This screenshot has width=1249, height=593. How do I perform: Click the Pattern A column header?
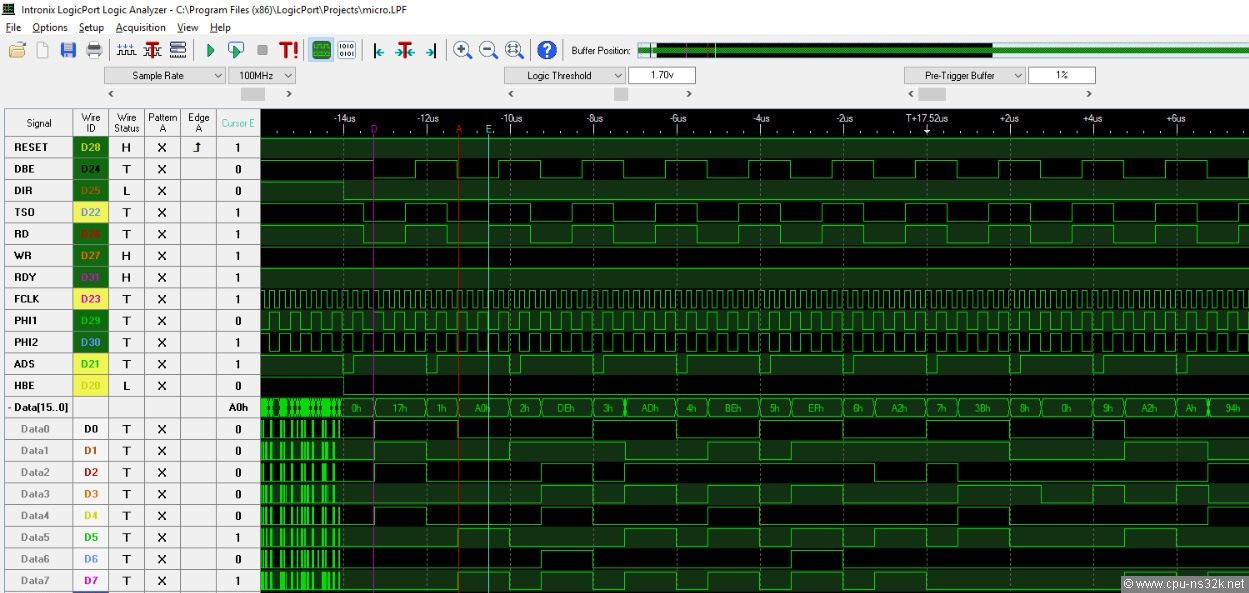[162, 123]
